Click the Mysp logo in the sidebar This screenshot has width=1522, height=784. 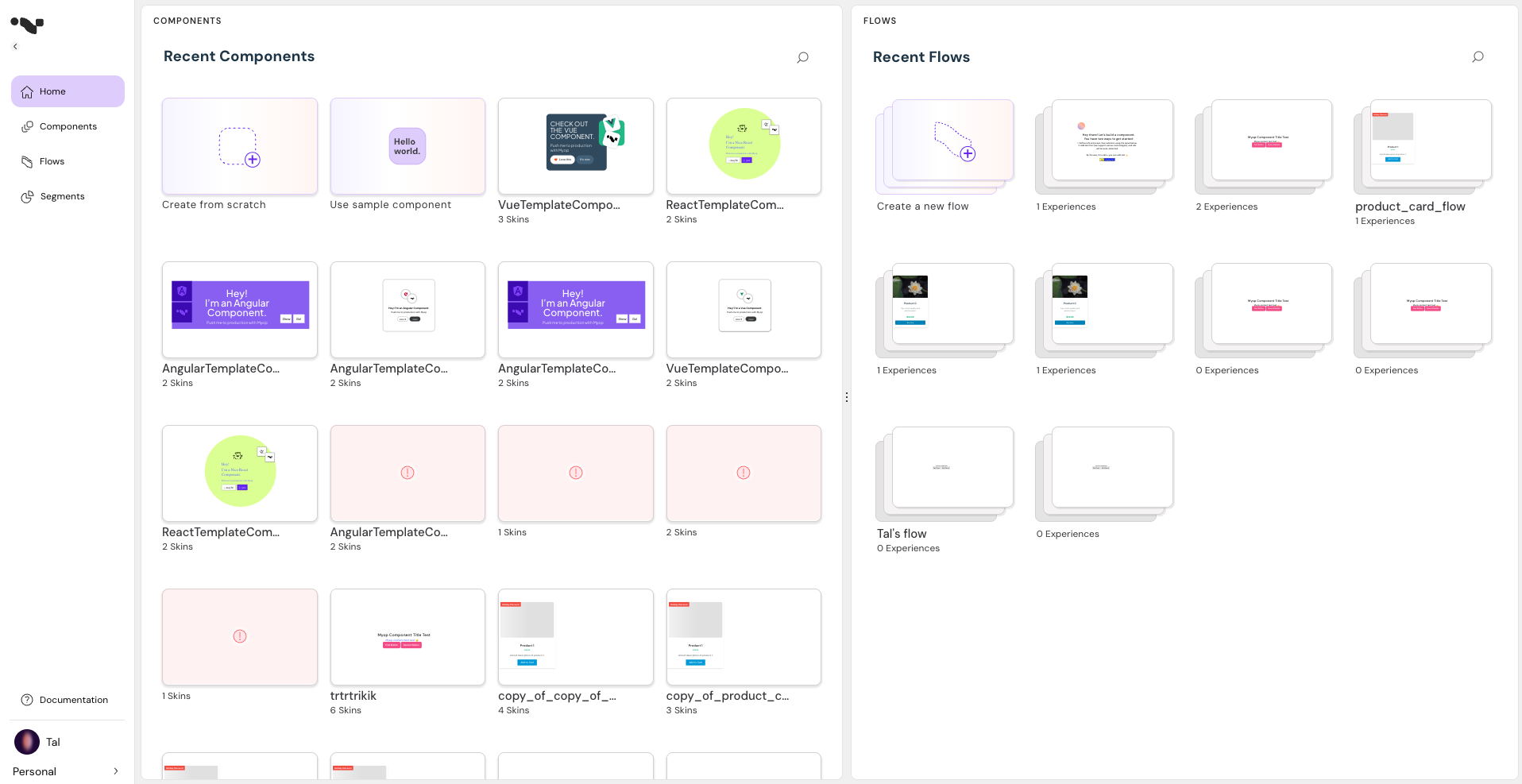pos(27,25)
